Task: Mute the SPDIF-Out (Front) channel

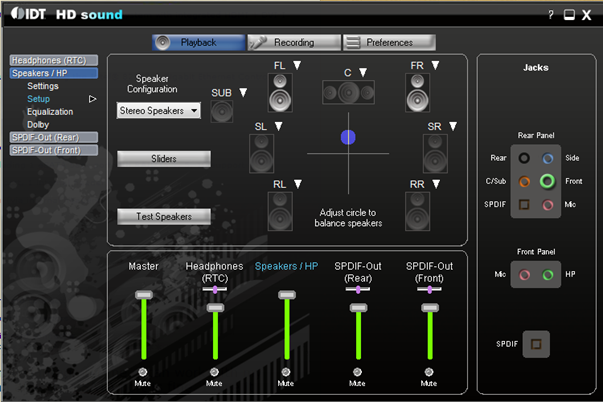Action: [429, 372]
